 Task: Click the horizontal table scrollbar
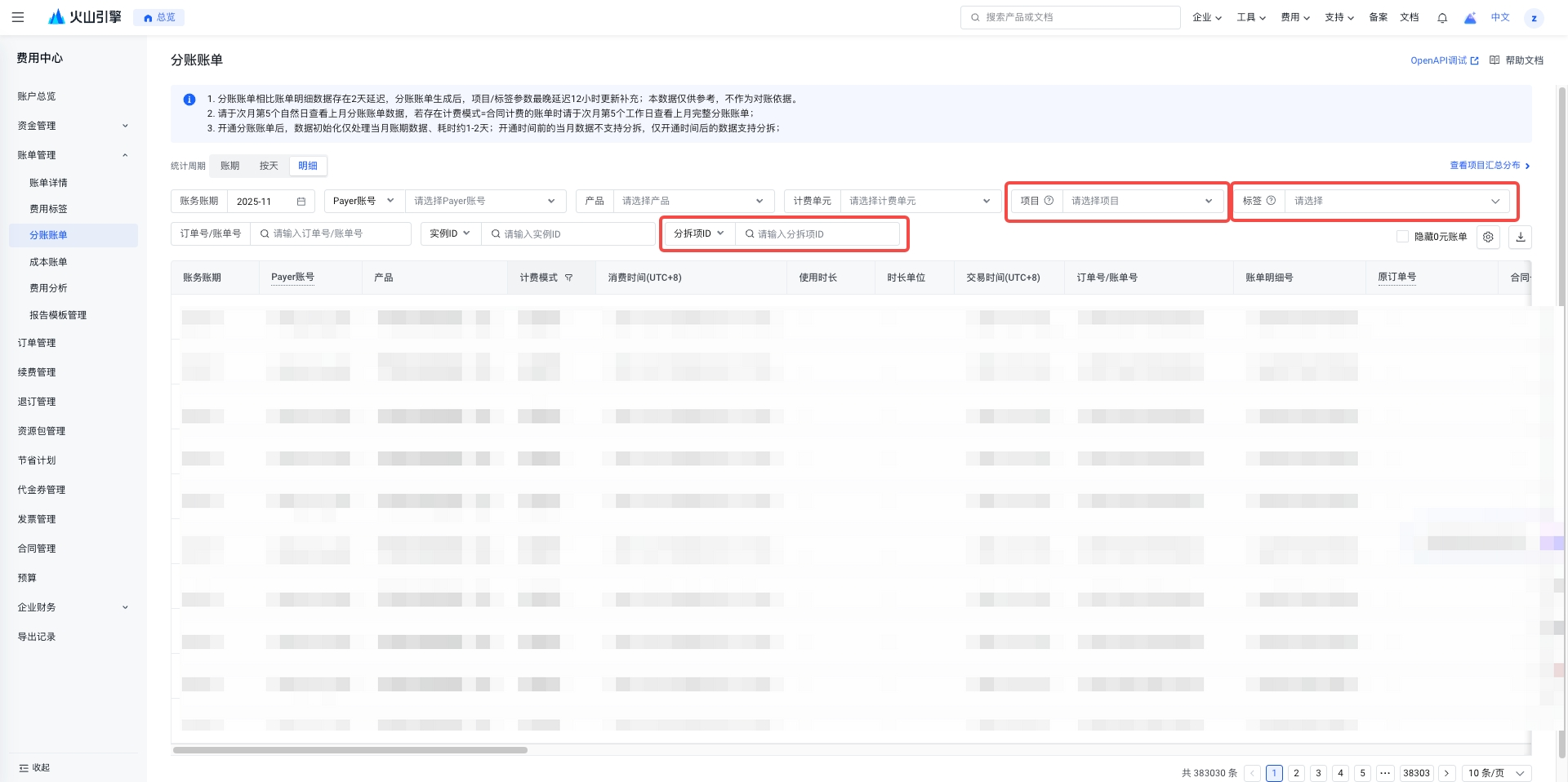click(x=350, y=750)
